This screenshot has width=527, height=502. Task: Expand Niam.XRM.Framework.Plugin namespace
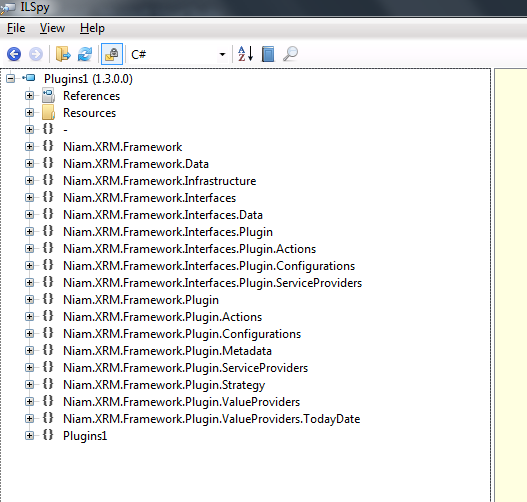30,300
